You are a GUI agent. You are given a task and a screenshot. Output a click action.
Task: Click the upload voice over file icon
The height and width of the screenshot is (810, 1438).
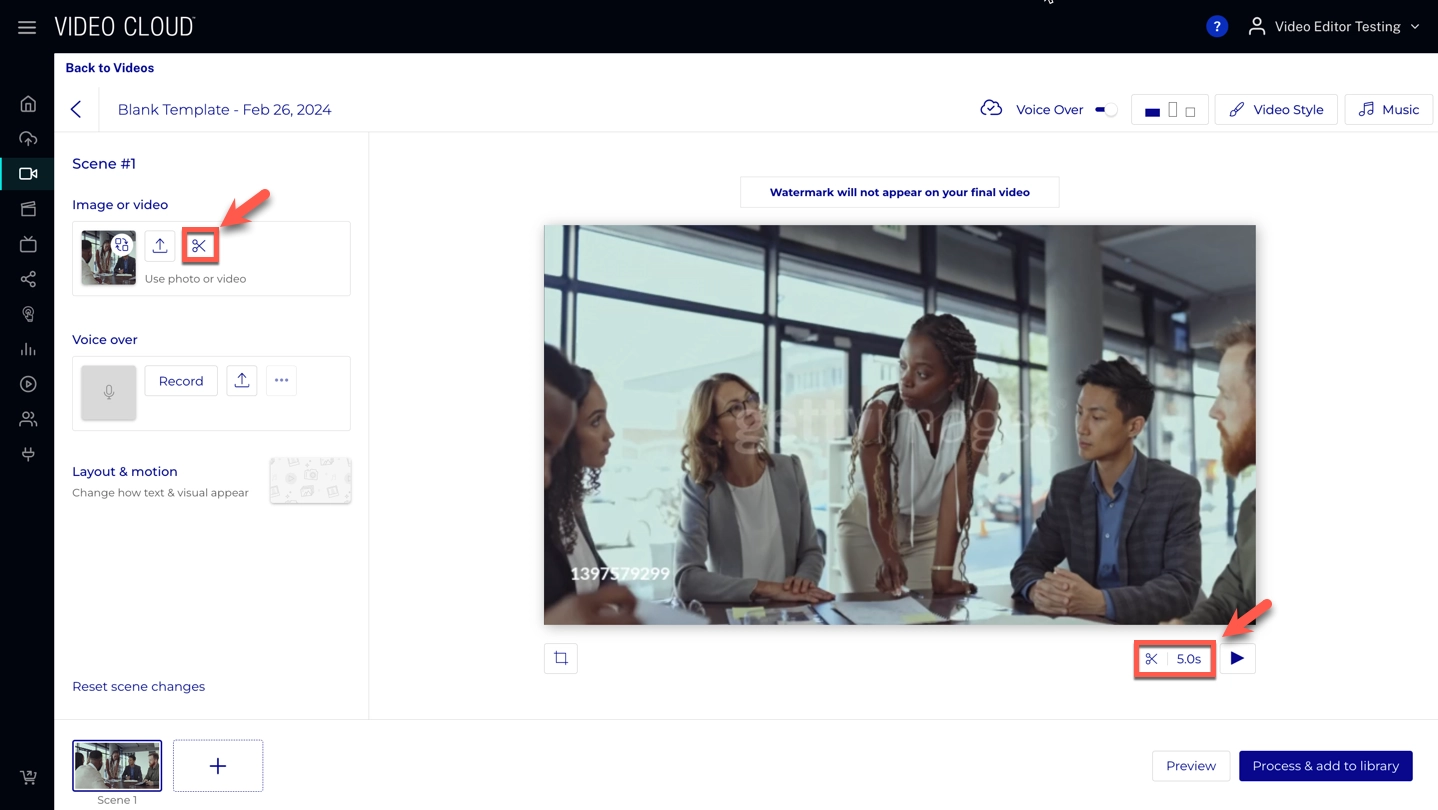(242, 381)
